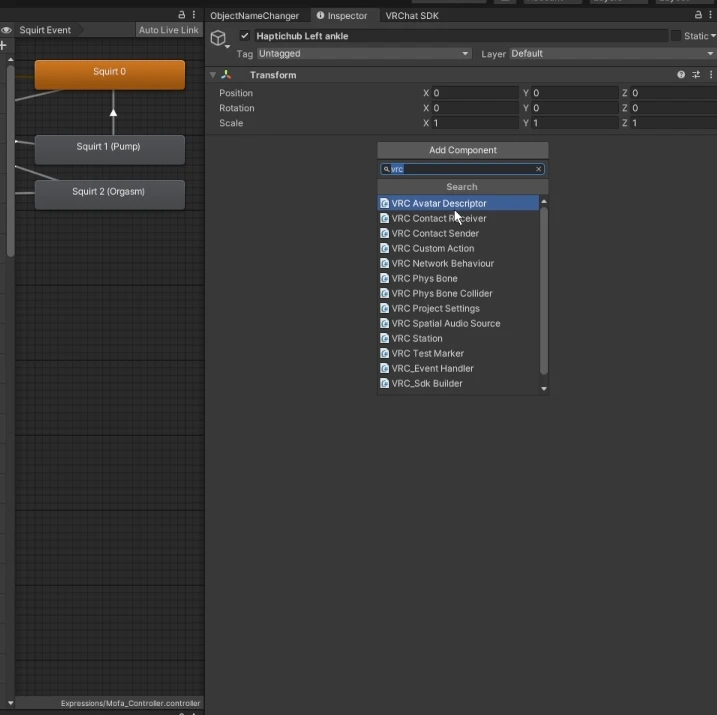Screen dimensions: 717x715
Task: Click component list scroll up arrow
Action: [x=544, y=202]
